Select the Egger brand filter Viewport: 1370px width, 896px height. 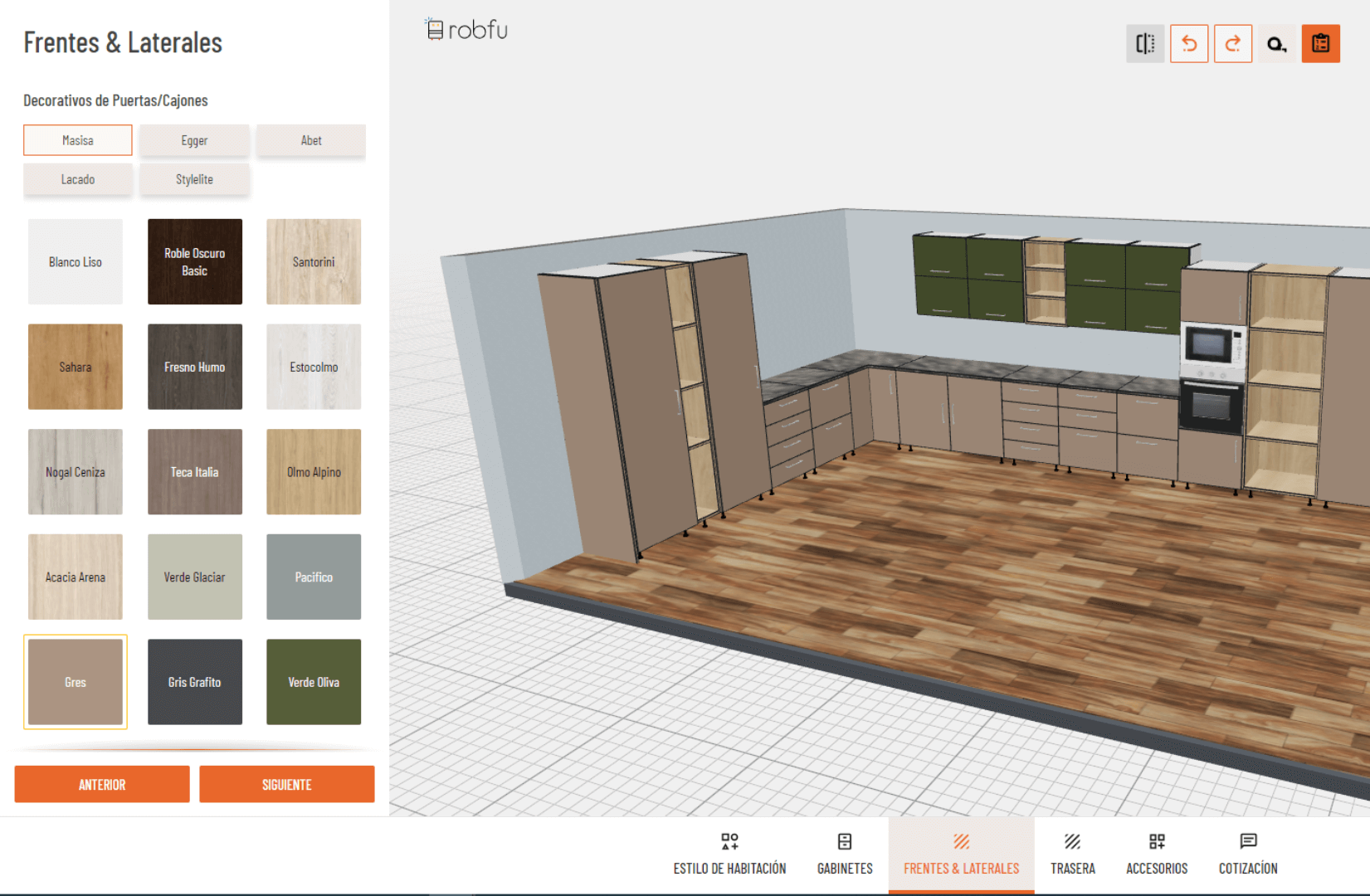click(x=194, y=140)
